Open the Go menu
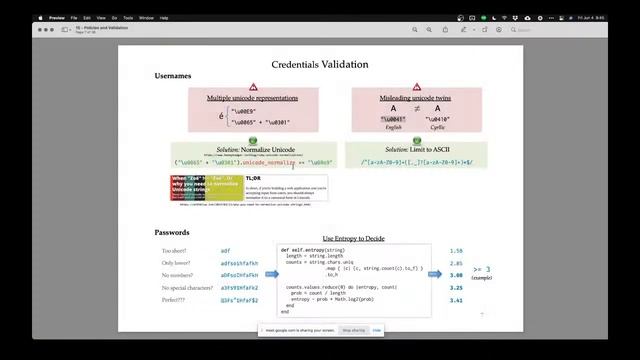Viewport: 640px width, 360px height. pos(114,18)
